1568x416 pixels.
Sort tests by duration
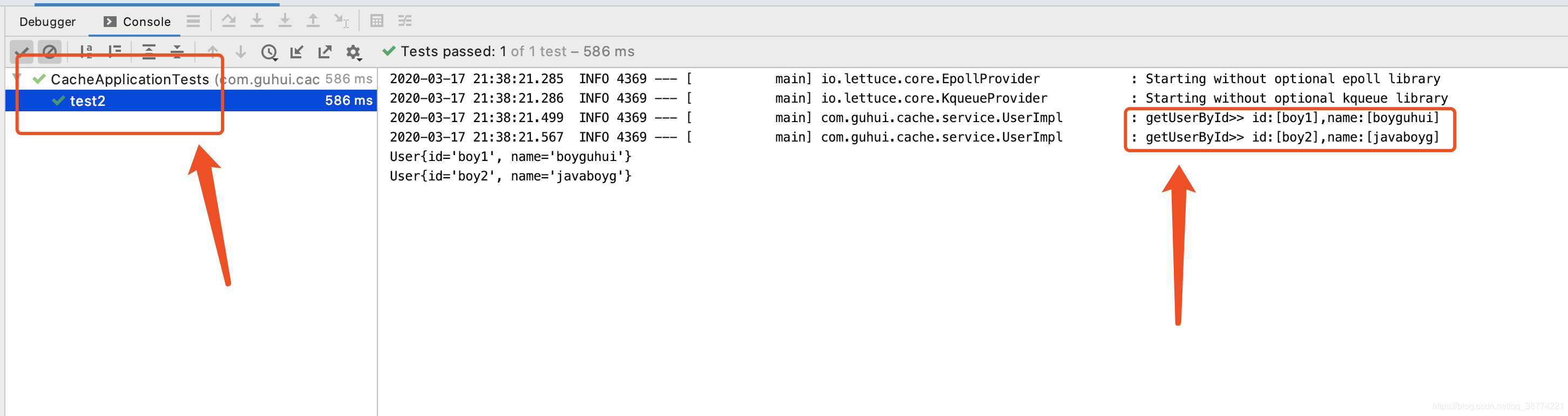[x=114, y=52]
